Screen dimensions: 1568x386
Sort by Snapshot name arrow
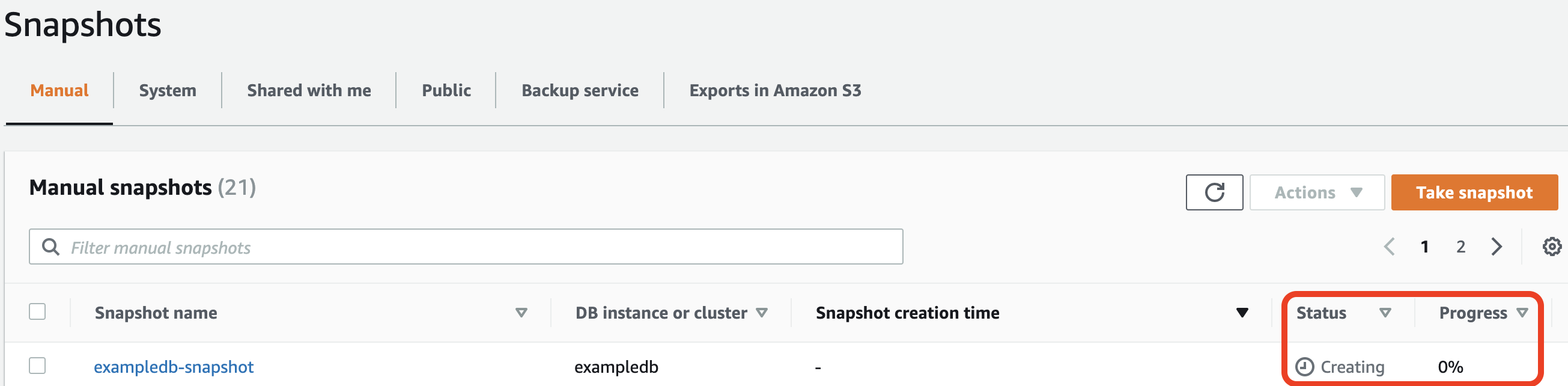pyautogui.click(x=521, y=313)
